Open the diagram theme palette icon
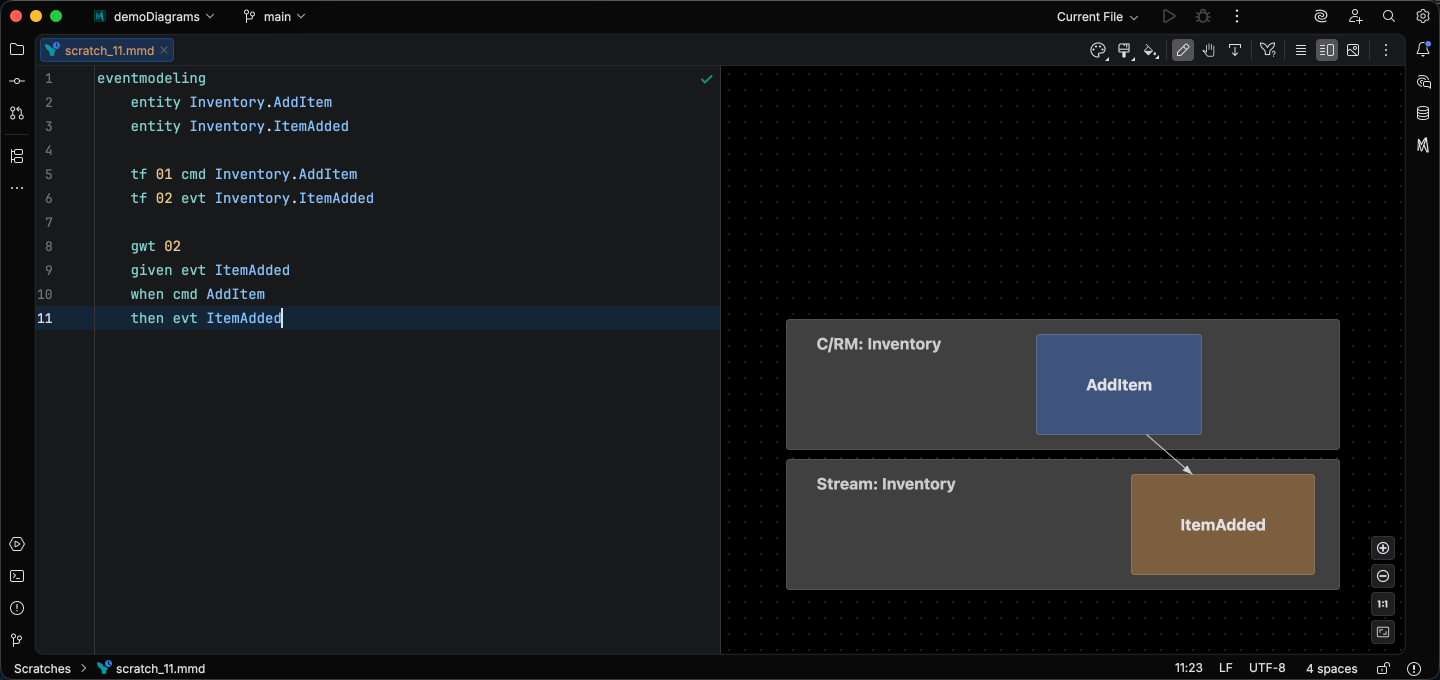This screenshot has width=1440, height=680. [1098, 50]
